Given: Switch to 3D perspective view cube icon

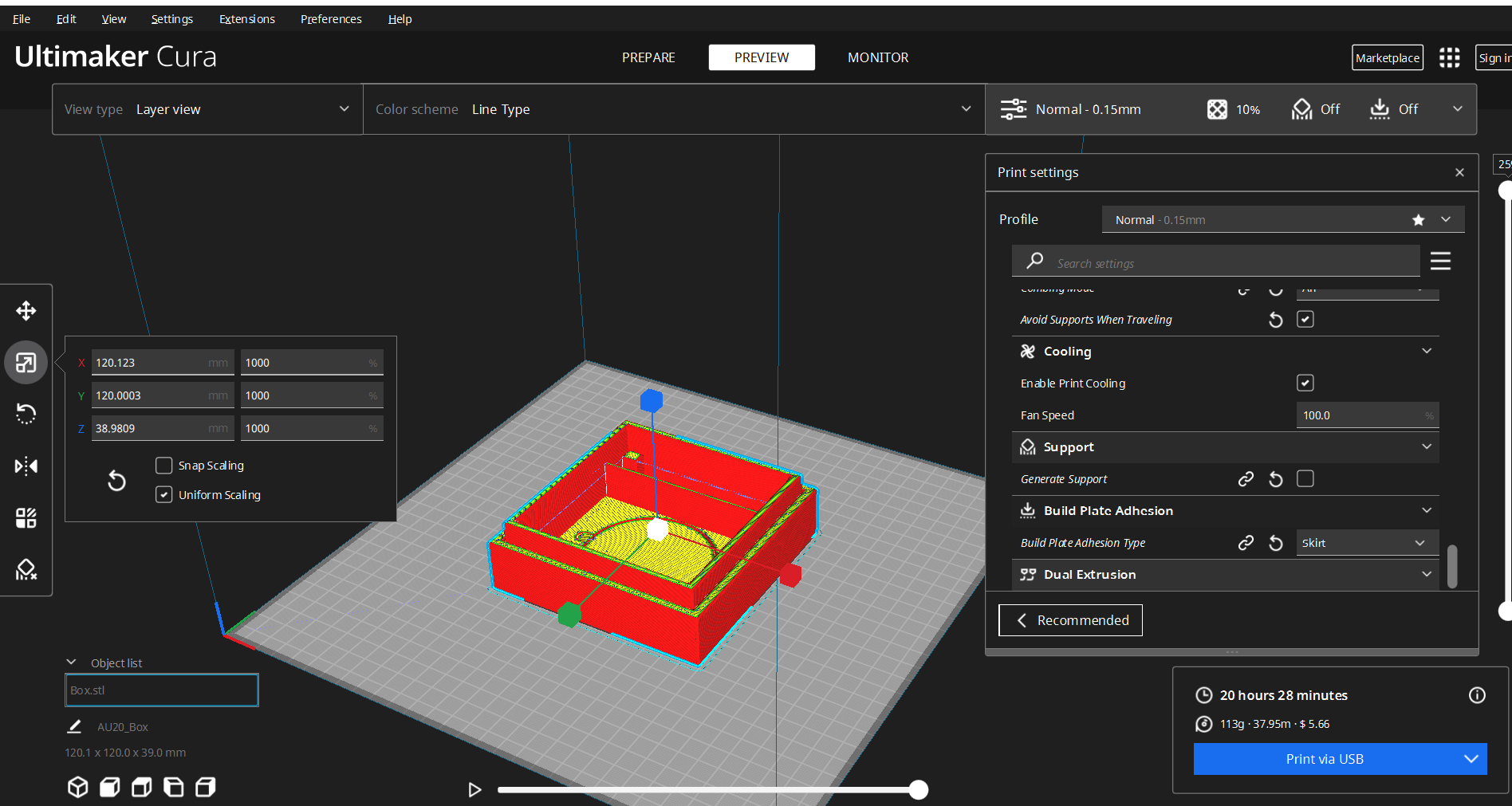Looking at the screenshot, I should tap(77, 787).
